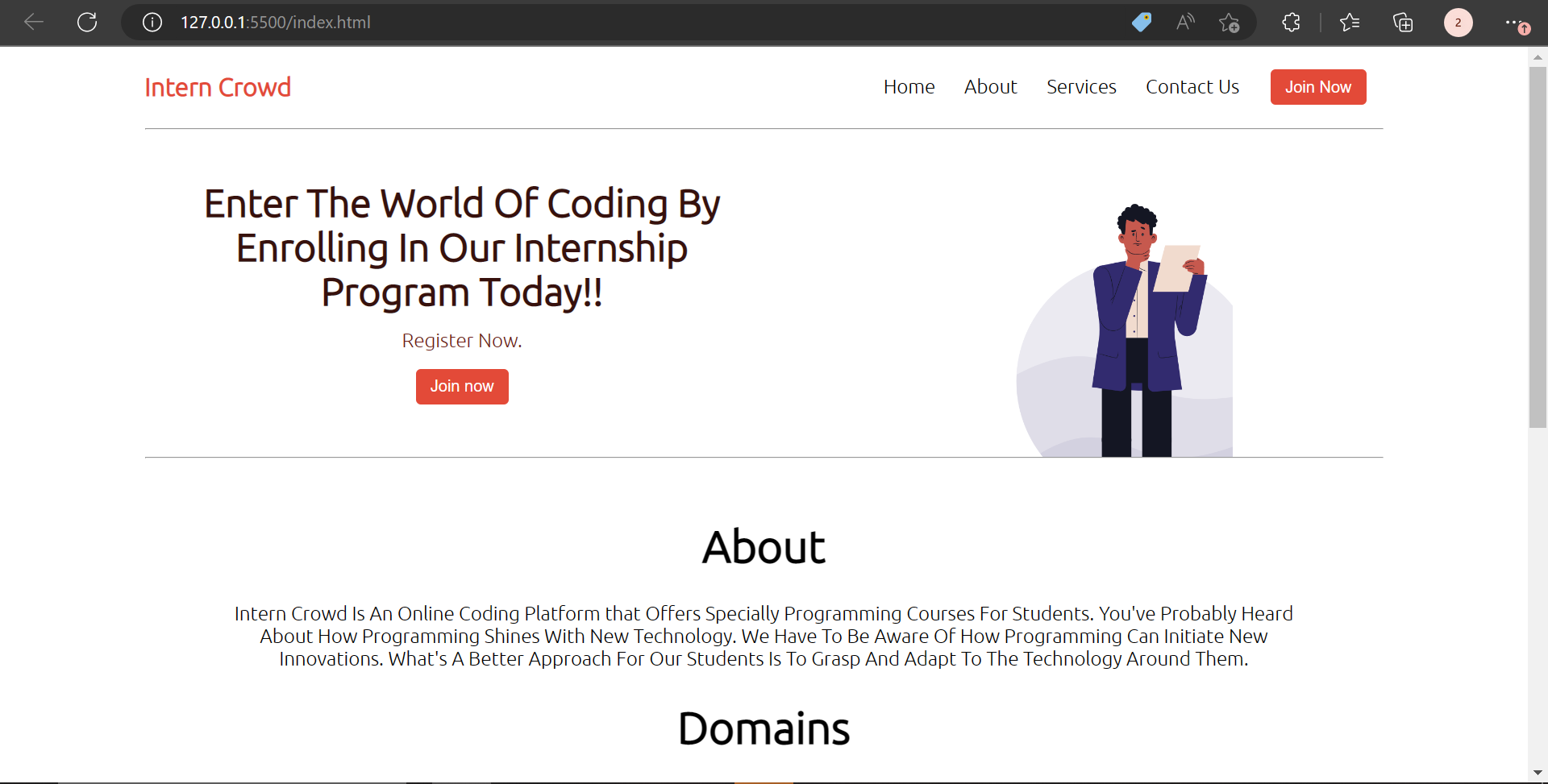
Task: Click the About paragraph starting with Intern Crowd Is An Online
Action: click(764, 637)
